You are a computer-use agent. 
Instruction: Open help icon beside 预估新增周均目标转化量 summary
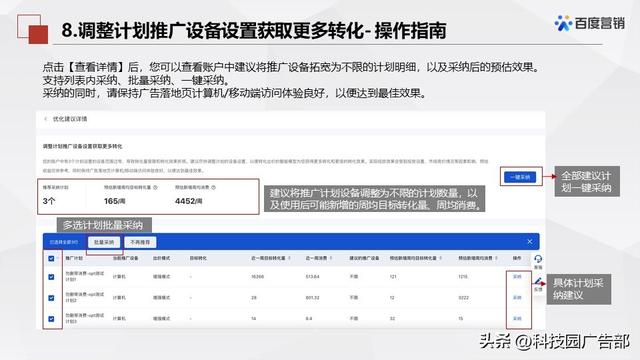(155, 187)
